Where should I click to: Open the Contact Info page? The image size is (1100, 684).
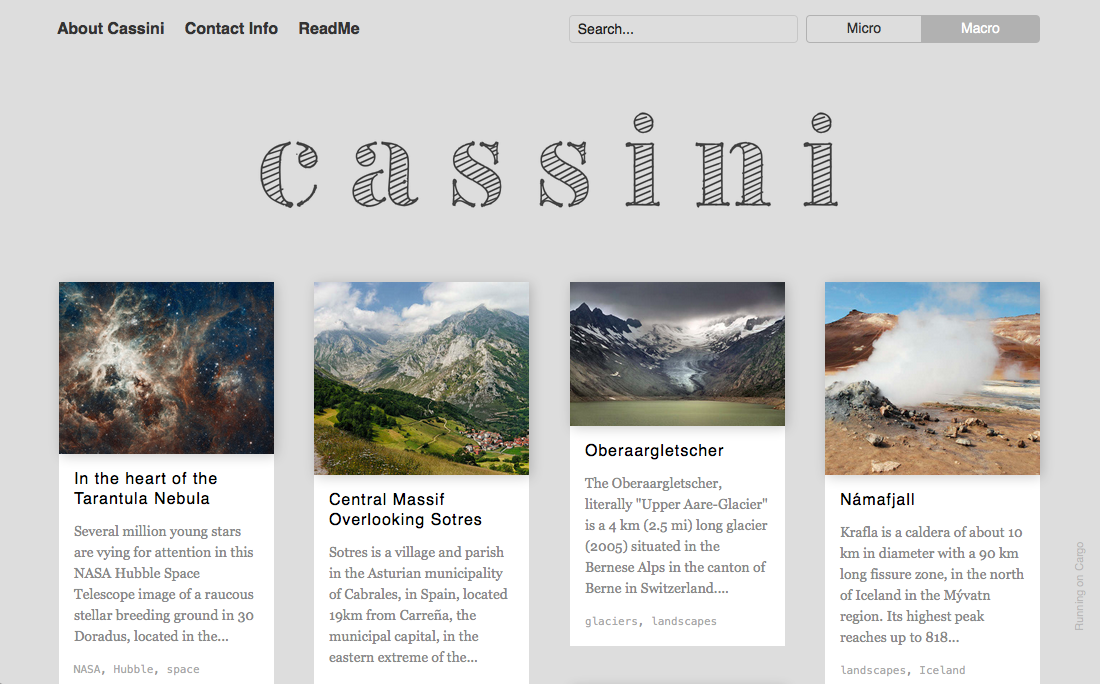coord(231,29)
